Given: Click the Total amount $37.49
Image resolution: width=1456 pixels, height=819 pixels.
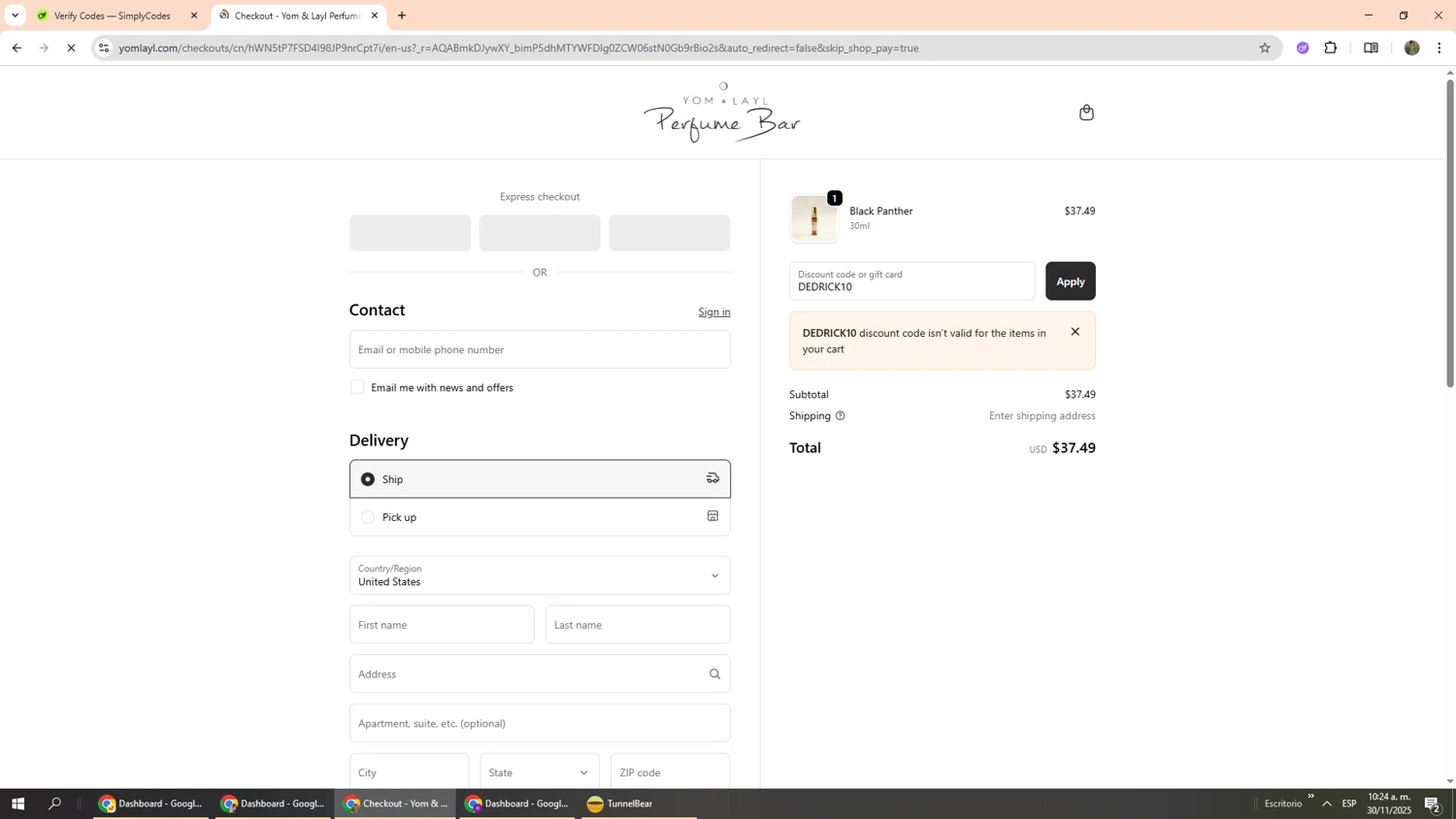Looking at the screenshot, I should 1074,447.
